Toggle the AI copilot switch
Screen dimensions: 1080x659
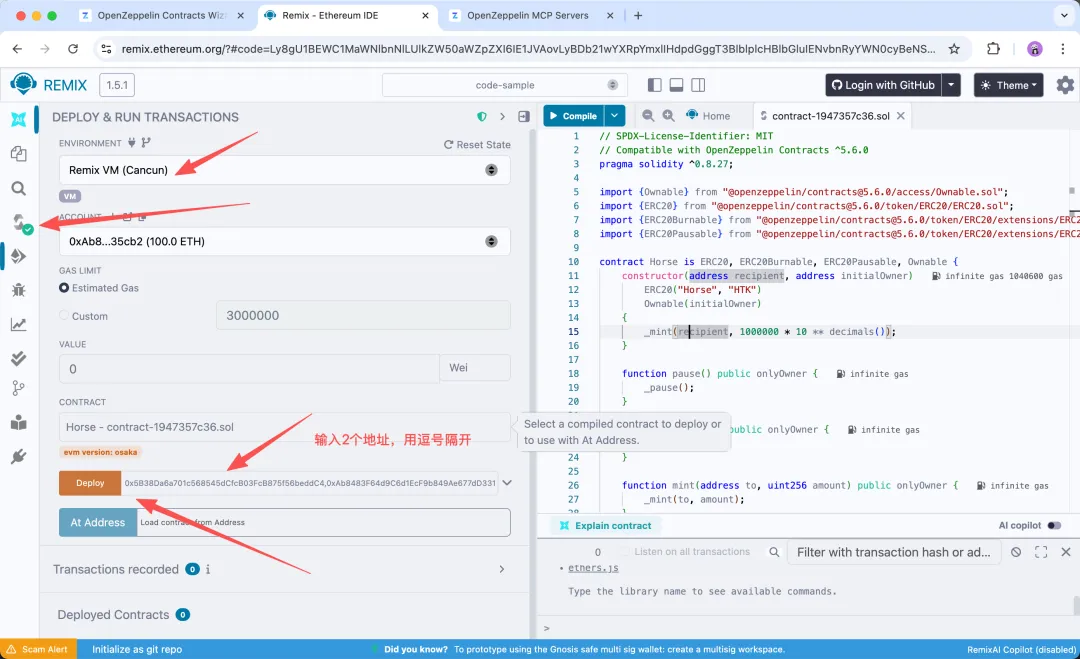[x=1055, y=525]
